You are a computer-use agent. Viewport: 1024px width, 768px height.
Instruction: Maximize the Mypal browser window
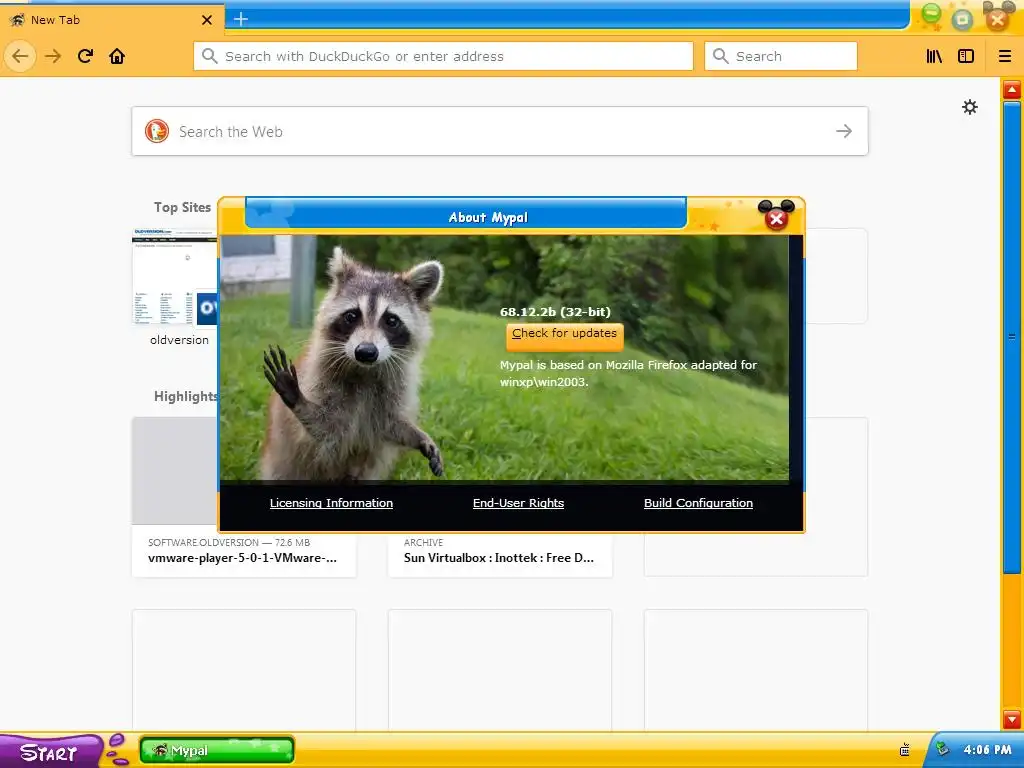click(x=963, y=19)
